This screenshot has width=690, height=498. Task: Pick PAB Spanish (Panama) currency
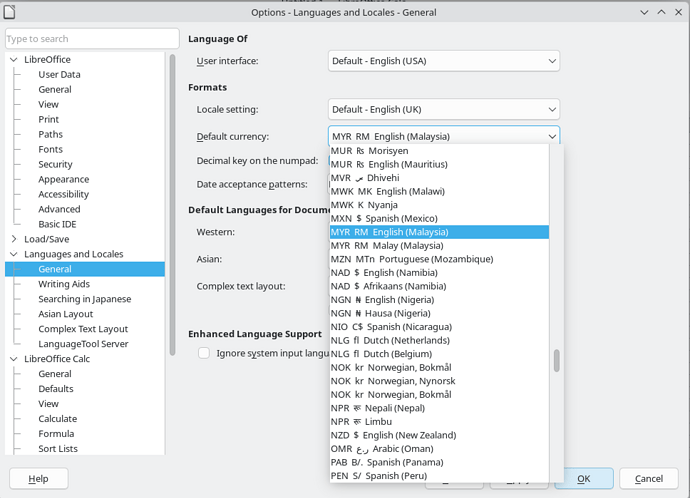click(439, 462)
